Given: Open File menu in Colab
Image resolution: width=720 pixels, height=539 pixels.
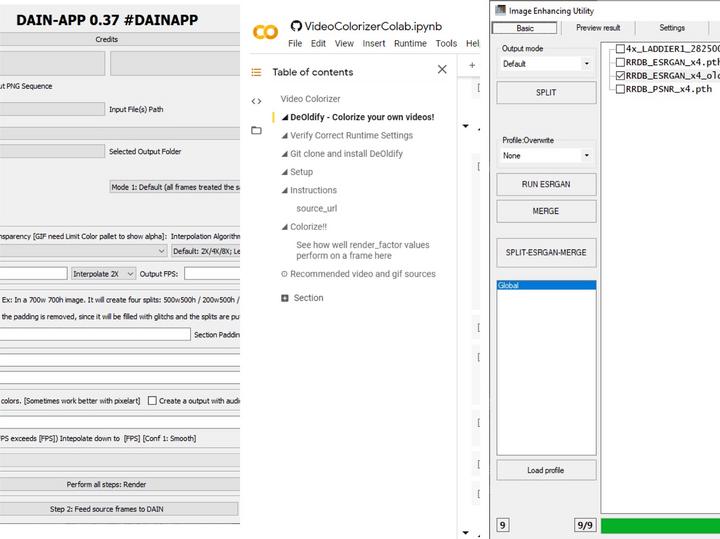Looking at the screenshot, I should click(x=295, y=44).
